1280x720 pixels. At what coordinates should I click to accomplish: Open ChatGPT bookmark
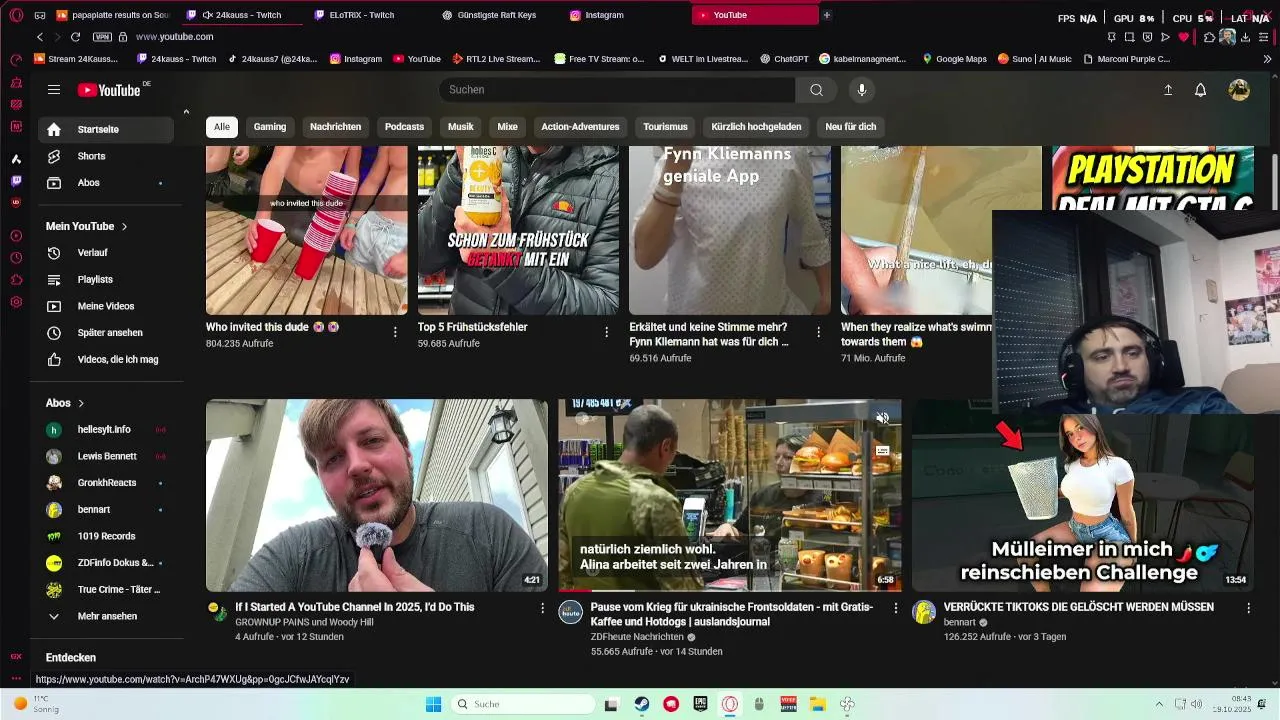[x=782, y=59]
